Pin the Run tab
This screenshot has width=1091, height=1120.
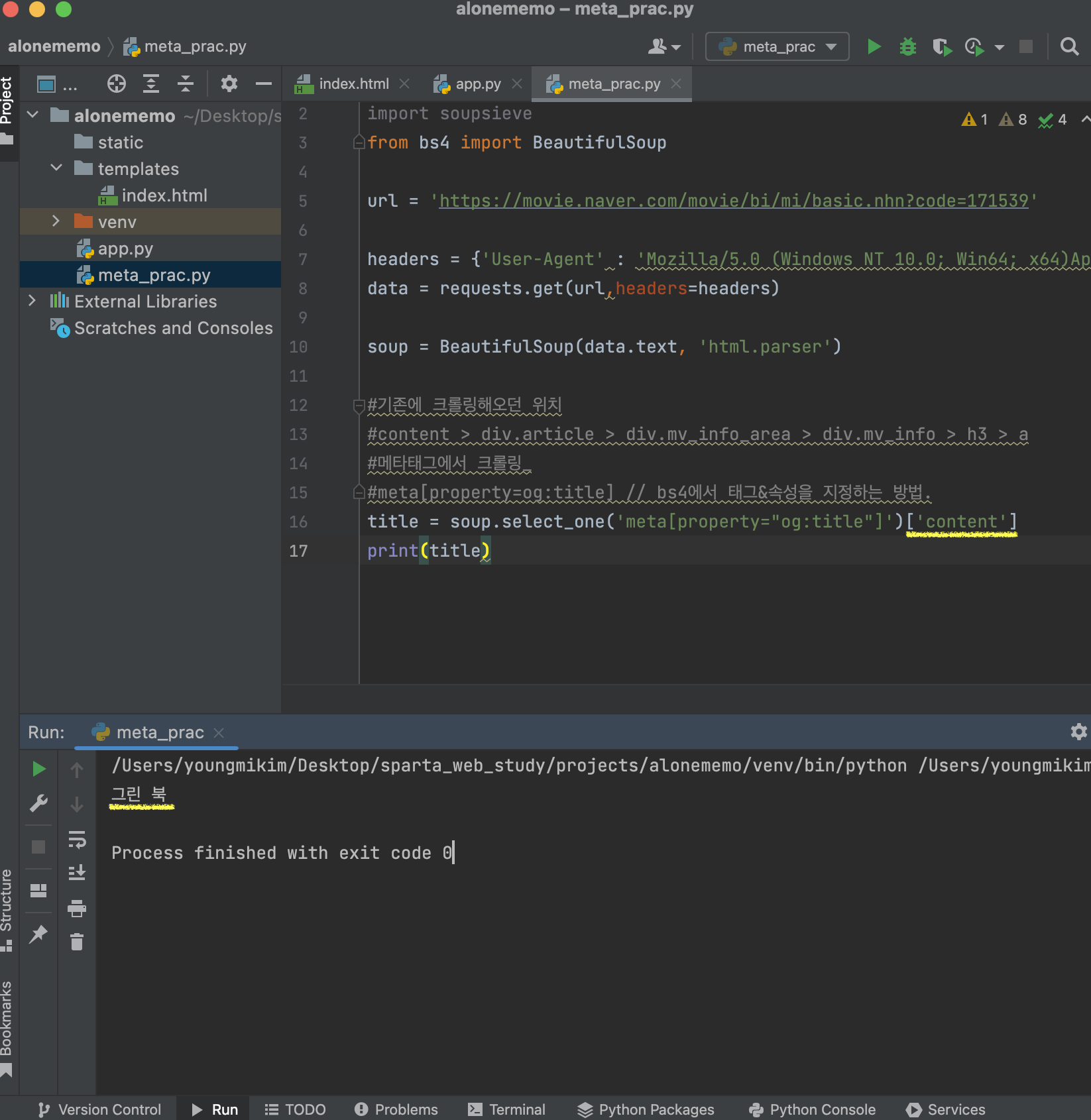click(38, 934)
